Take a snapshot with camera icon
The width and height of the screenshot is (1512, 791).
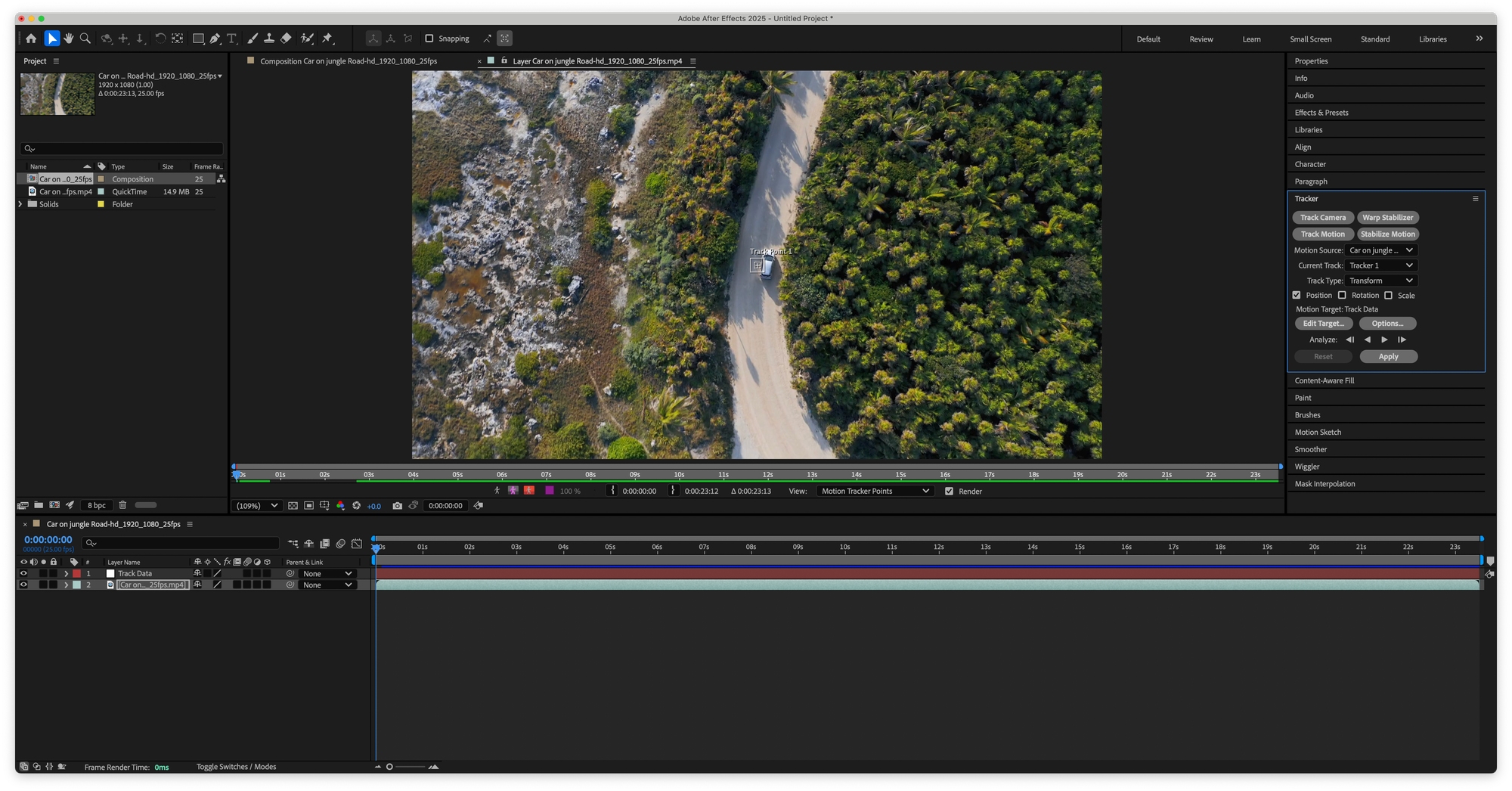pos(397,506)
